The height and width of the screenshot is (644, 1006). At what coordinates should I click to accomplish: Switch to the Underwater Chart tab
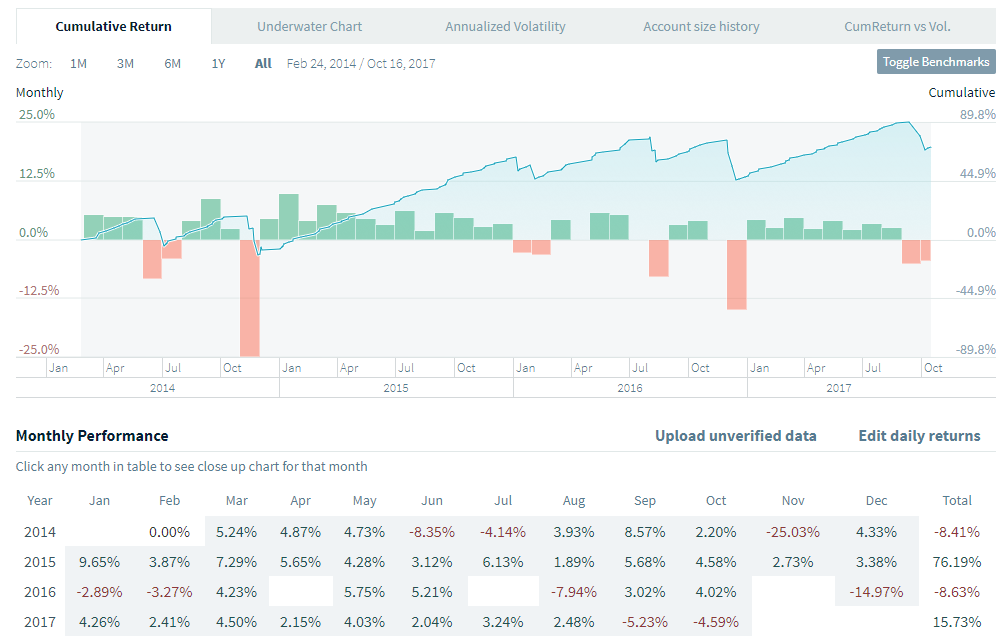point(309,26)
